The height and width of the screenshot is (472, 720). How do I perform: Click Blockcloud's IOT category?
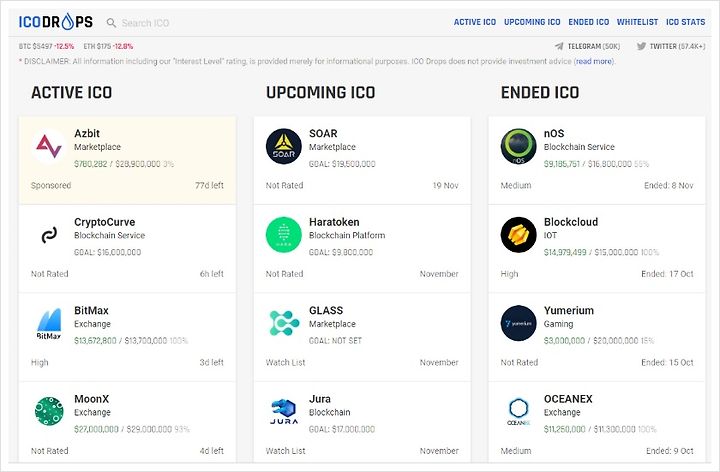click(550, 236)
